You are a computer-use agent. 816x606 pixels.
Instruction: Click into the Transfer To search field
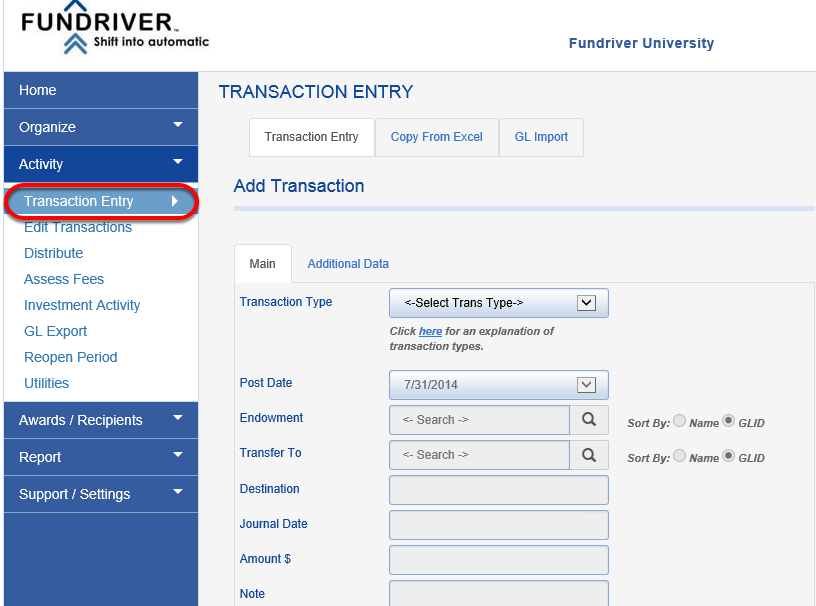point(479,455)
